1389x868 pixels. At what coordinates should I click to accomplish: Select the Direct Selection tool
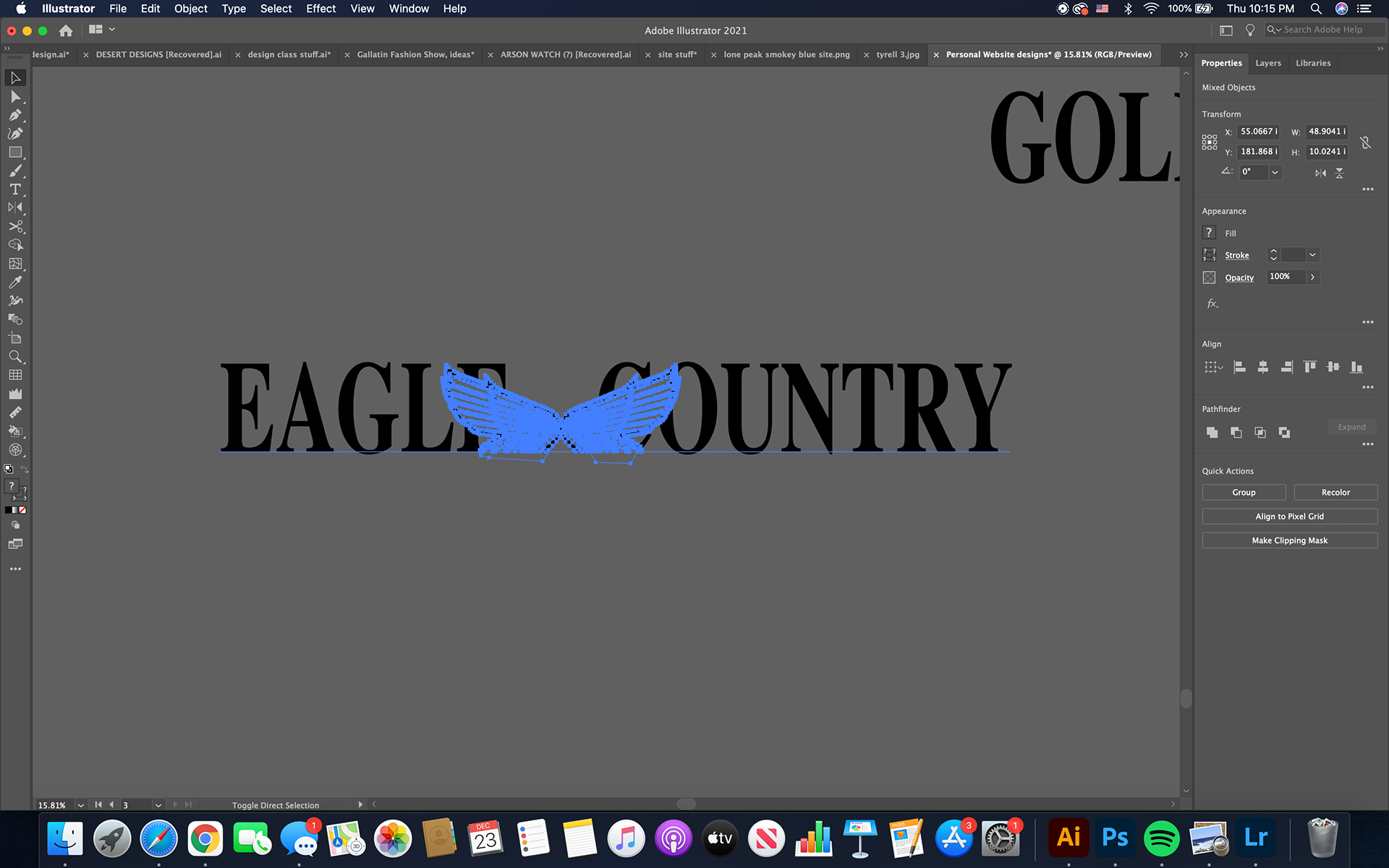click(15, 97)
